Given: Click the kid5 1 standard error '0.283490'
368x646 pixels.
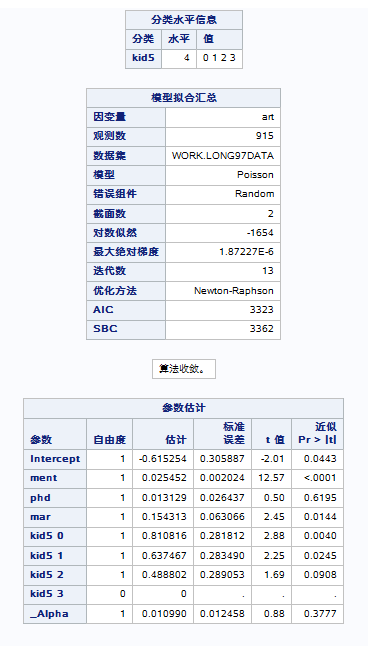Looking at the screenshot, I should click(x=222, y=556).
